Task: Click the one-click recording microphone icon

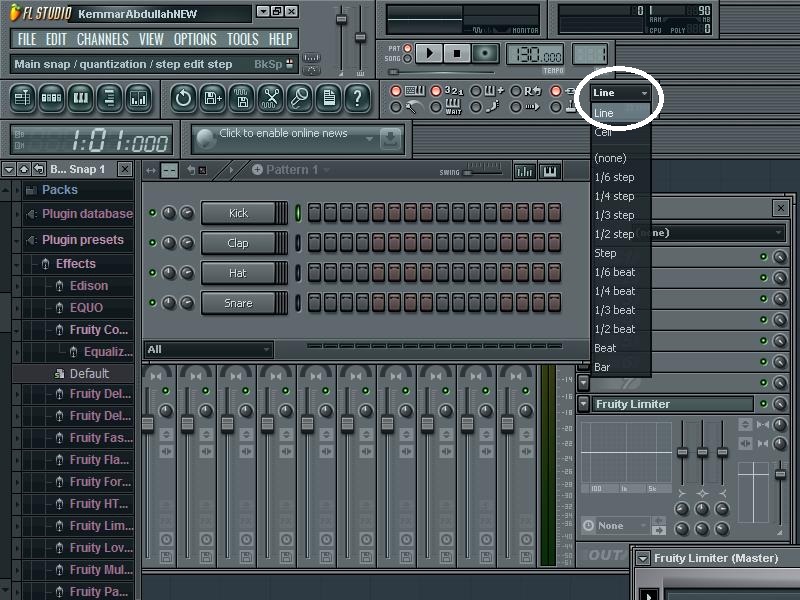Action: click(299, 97)
